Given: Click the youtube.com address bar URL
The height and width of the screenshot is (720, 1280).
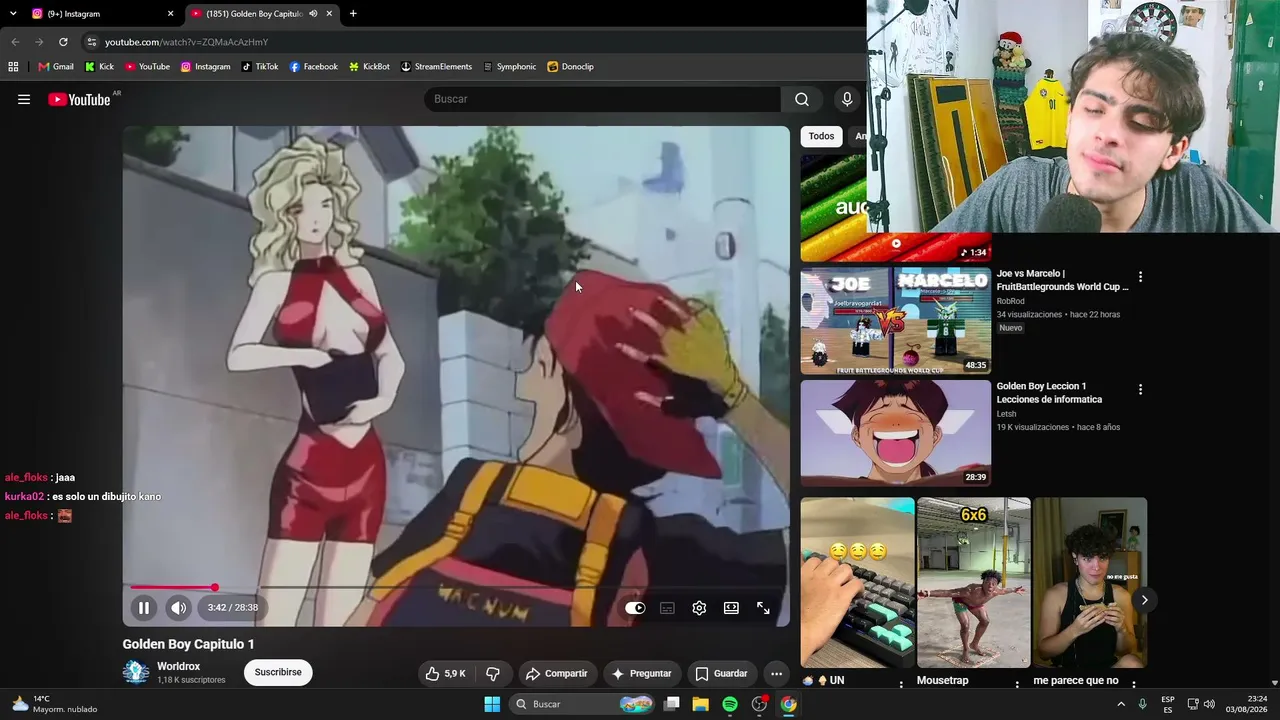Looking at the screenshot, I should (187, 42).
